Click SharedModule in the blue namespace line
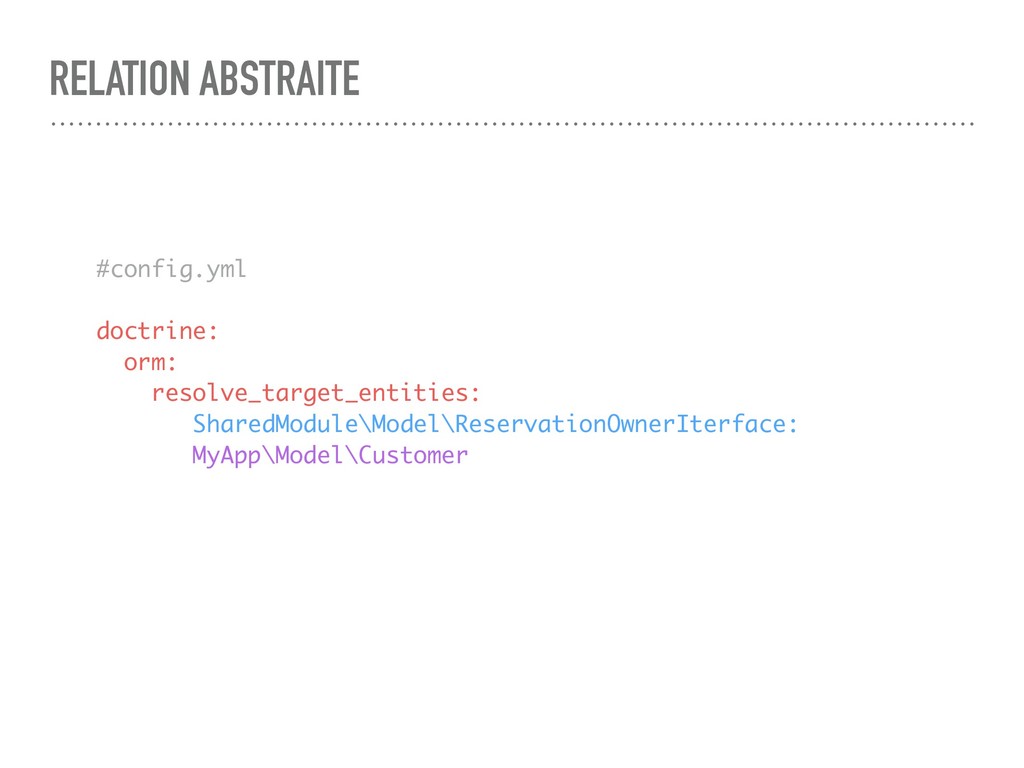Image resolution: width=1024 pixels, height=768 pixels. 275,424
